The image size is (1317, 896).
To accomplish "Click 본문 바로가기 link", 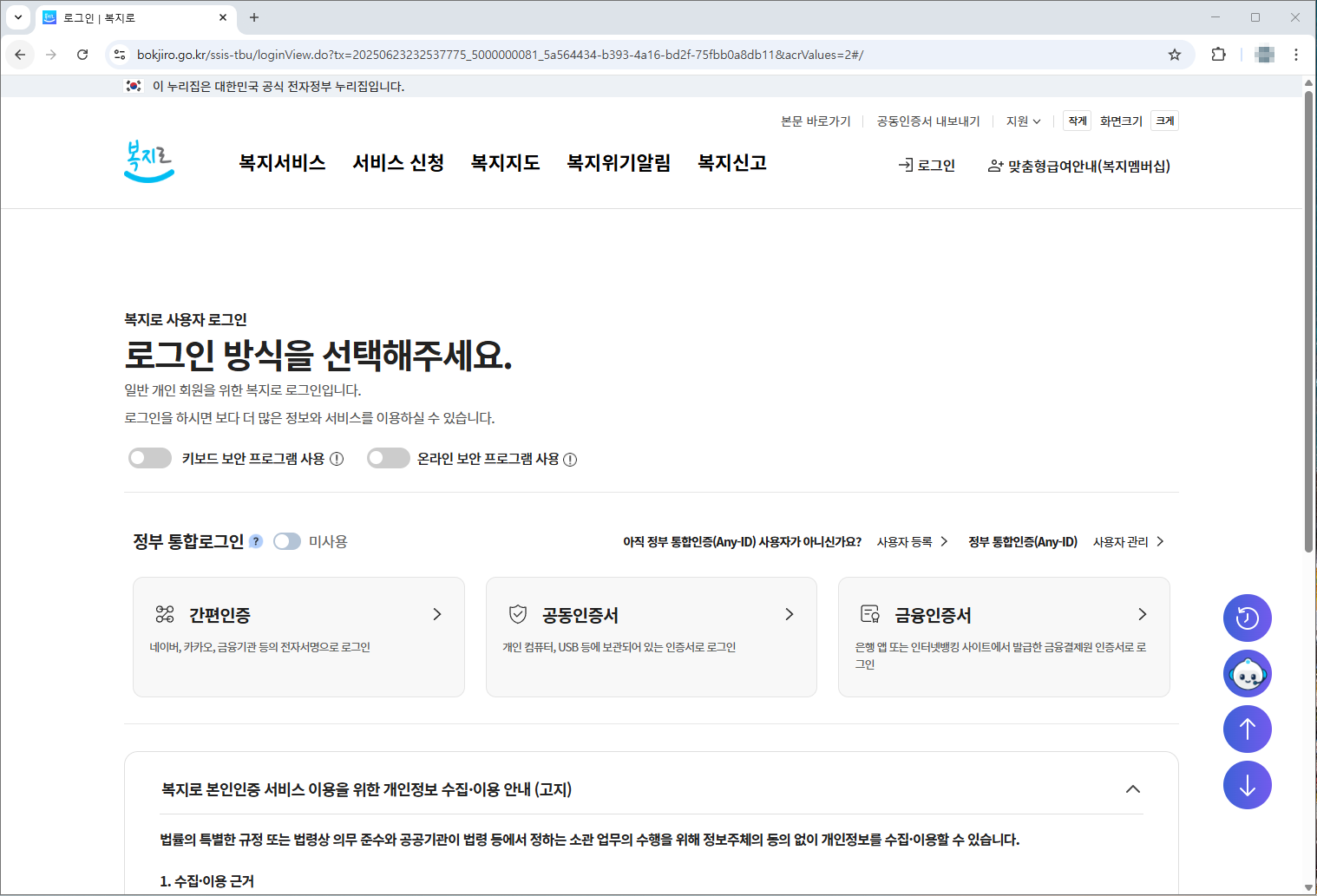I will coord(816,121).
